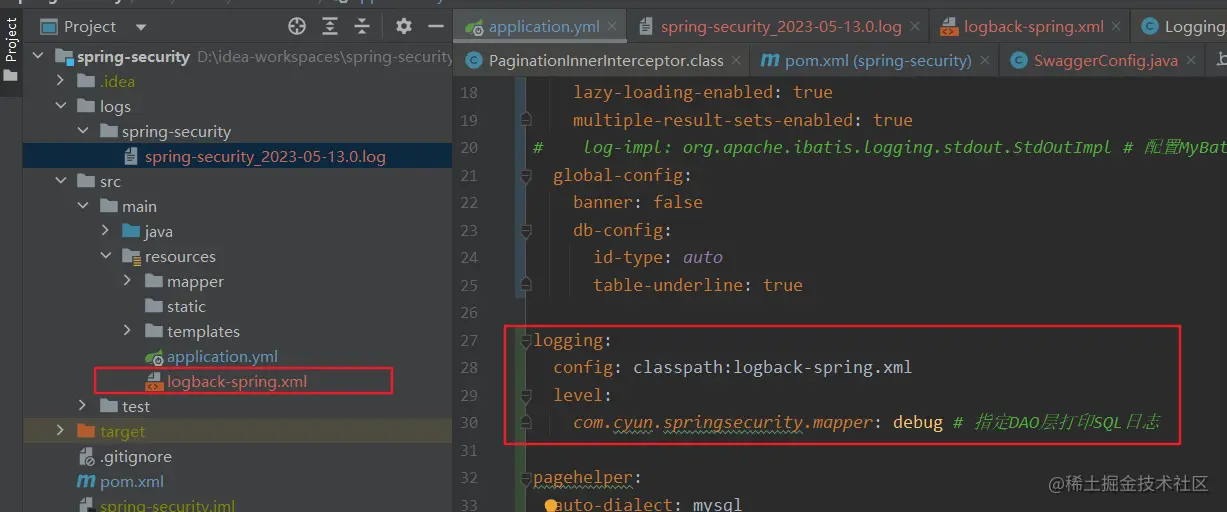Viewport: 1227px width, 512px height.
Task: Expand the mapper folder
Action: (x=127, y=282)
